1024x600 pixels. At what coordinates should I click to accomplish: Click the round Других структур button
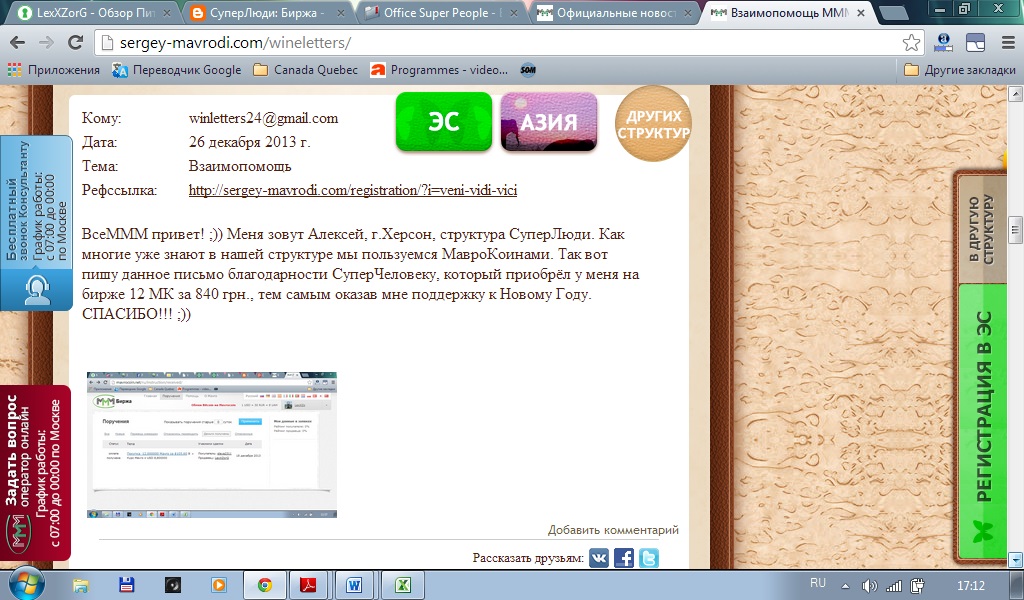(x=653, y=123)
